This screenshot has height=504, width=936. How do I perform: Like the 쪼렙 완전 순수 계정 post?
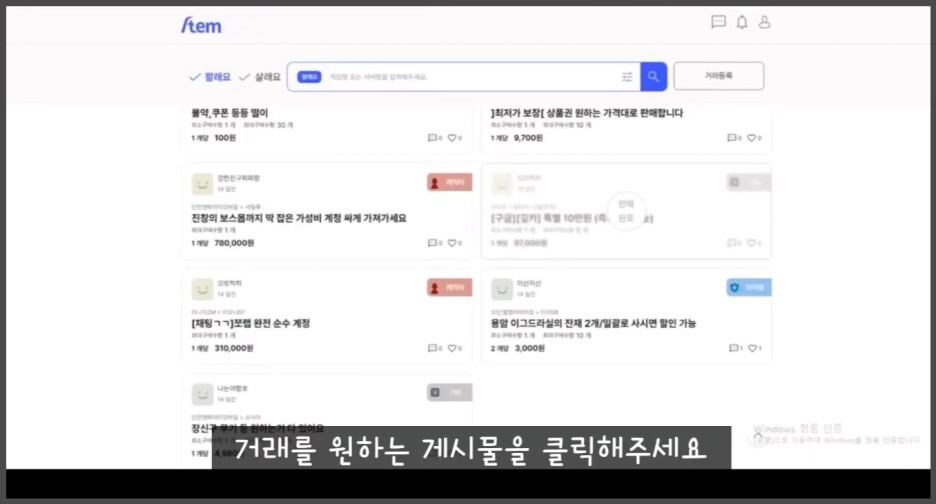[x=452, y=348]
